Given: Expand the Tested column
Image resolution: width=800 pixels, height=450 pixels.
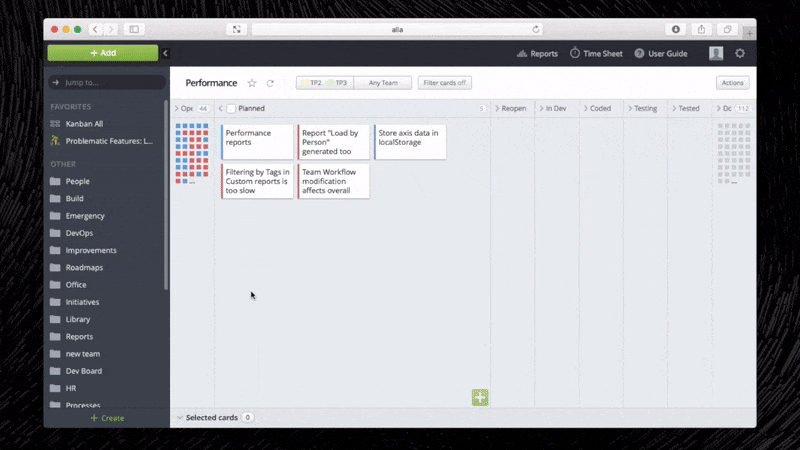Looking at the screenshot, I should tap(674, 108).
